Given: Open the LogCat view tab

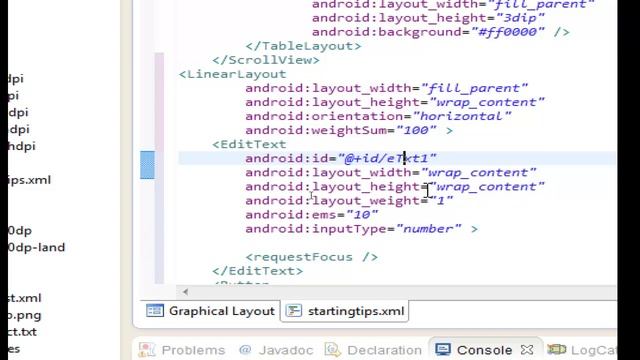Looking at the screenshot, I should [582, 350].
